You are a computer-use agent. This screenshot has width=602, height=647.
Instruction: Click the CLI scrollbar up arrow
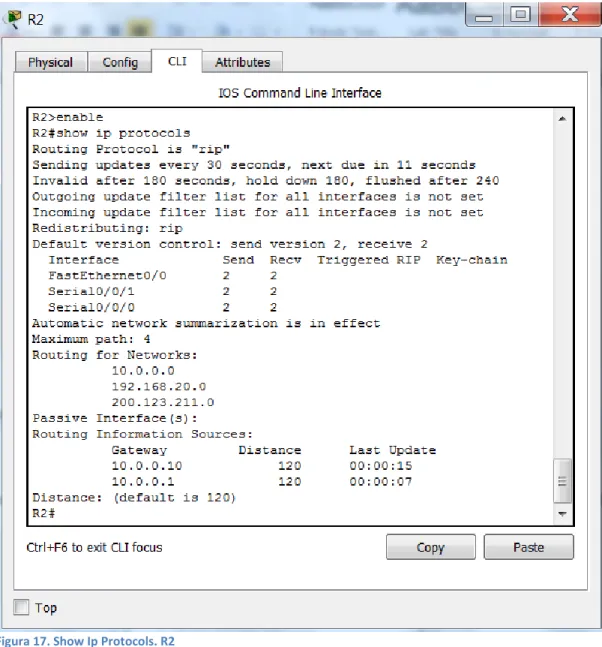coord(562,119)
